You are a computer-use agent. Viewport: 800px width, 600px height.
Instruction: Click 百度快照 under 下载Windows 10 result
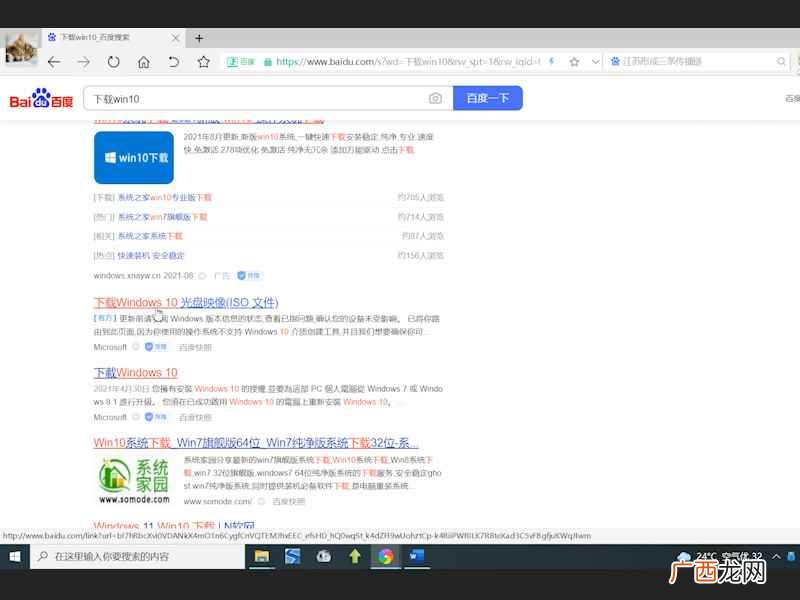195,417
